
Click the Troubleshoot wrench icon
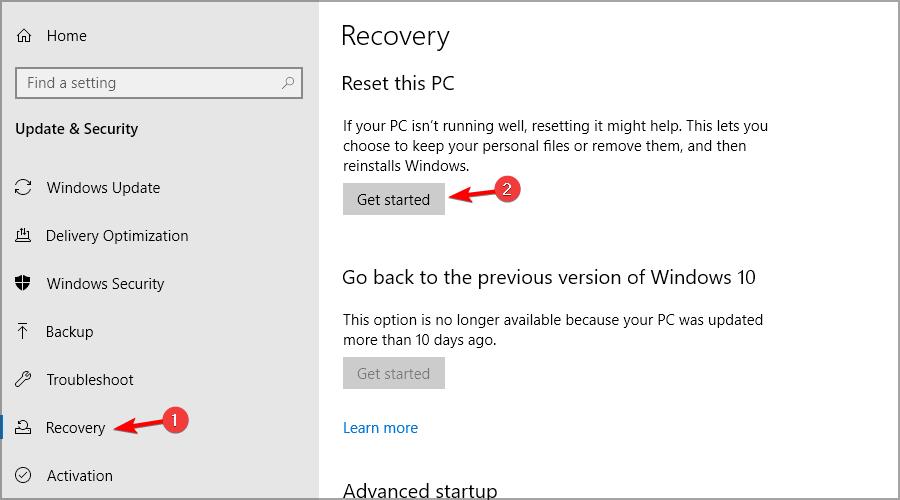tap(23, 379)
